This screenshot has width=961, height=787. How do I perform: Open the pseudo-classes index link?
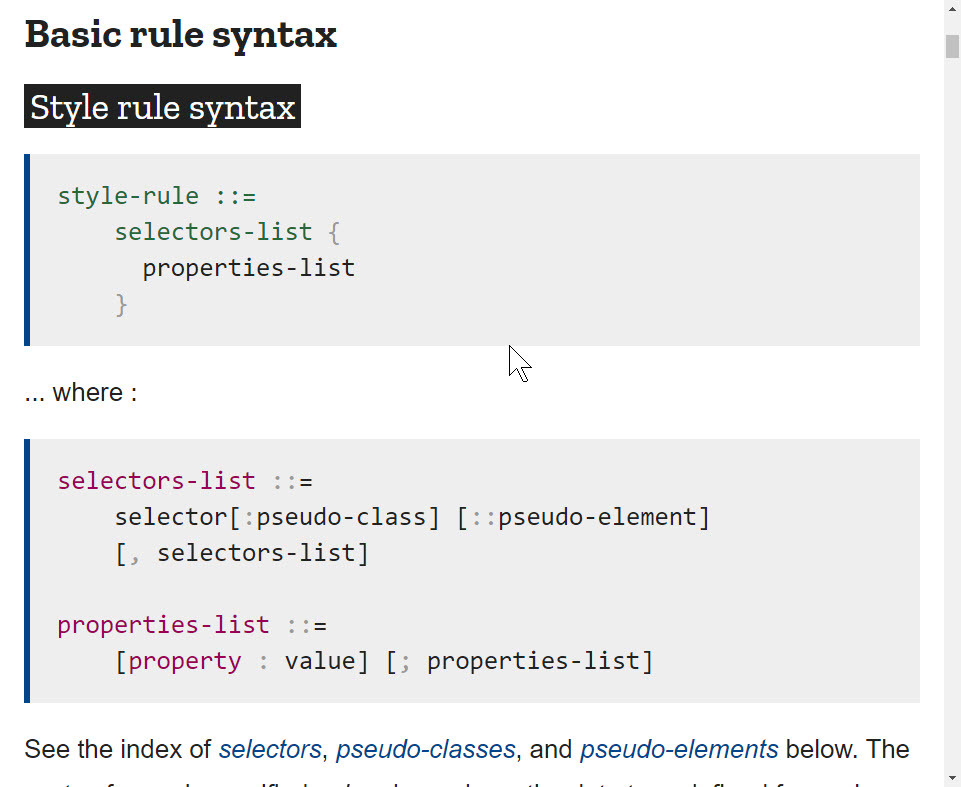426,749
